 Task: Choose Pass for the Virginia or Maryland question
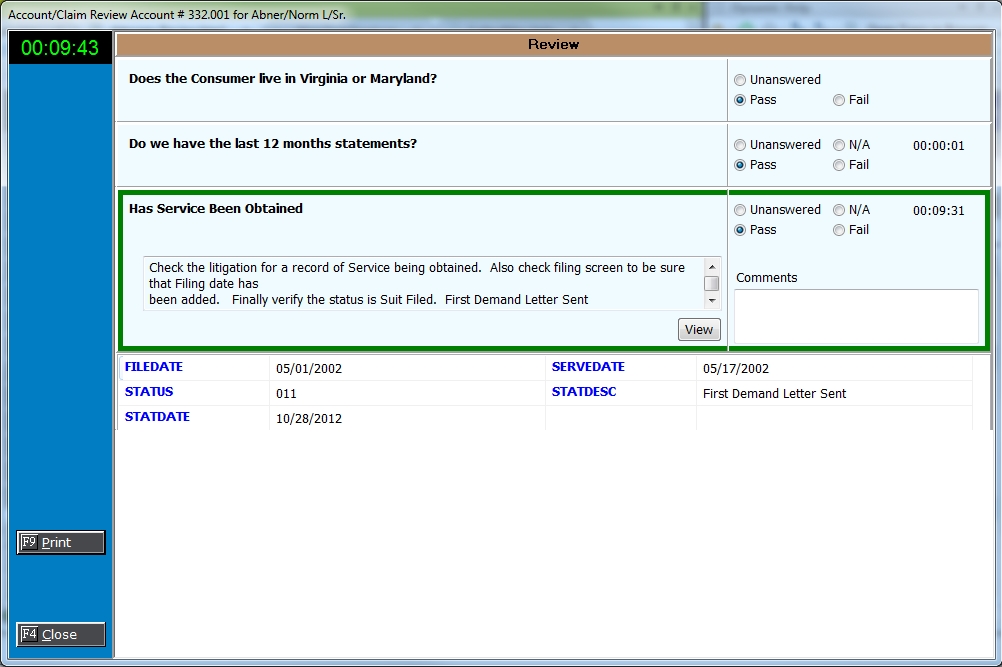click(x=740, y=100)
